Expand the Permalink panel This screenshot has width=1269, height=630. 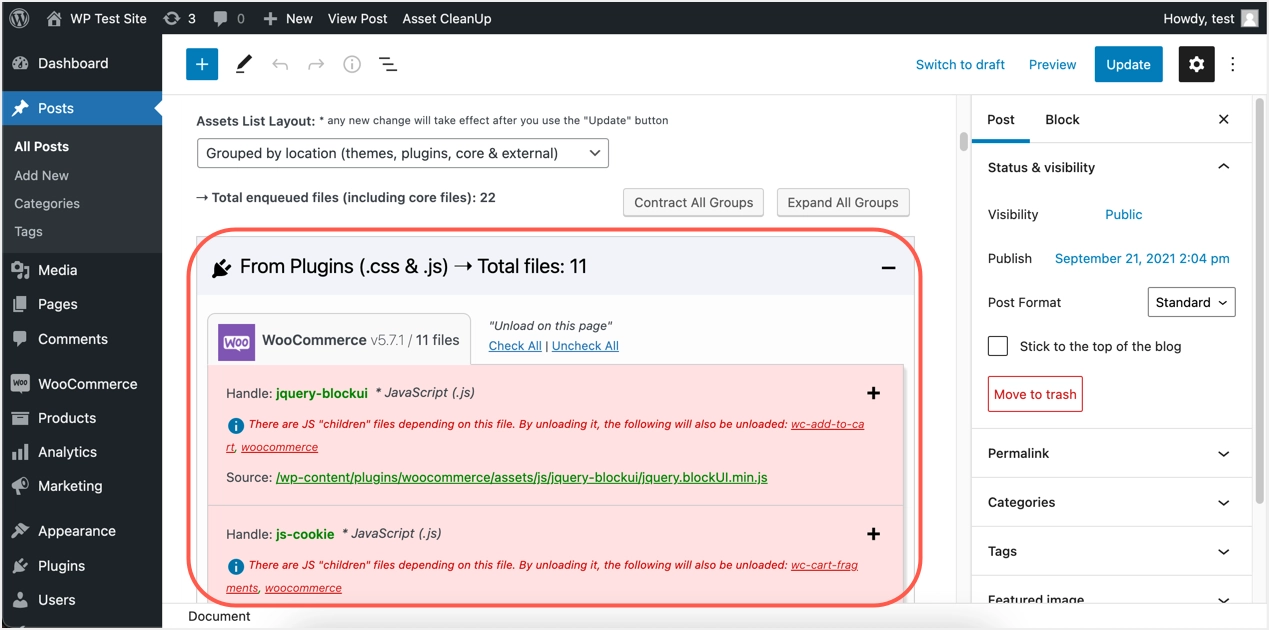tap(1110, 453)
